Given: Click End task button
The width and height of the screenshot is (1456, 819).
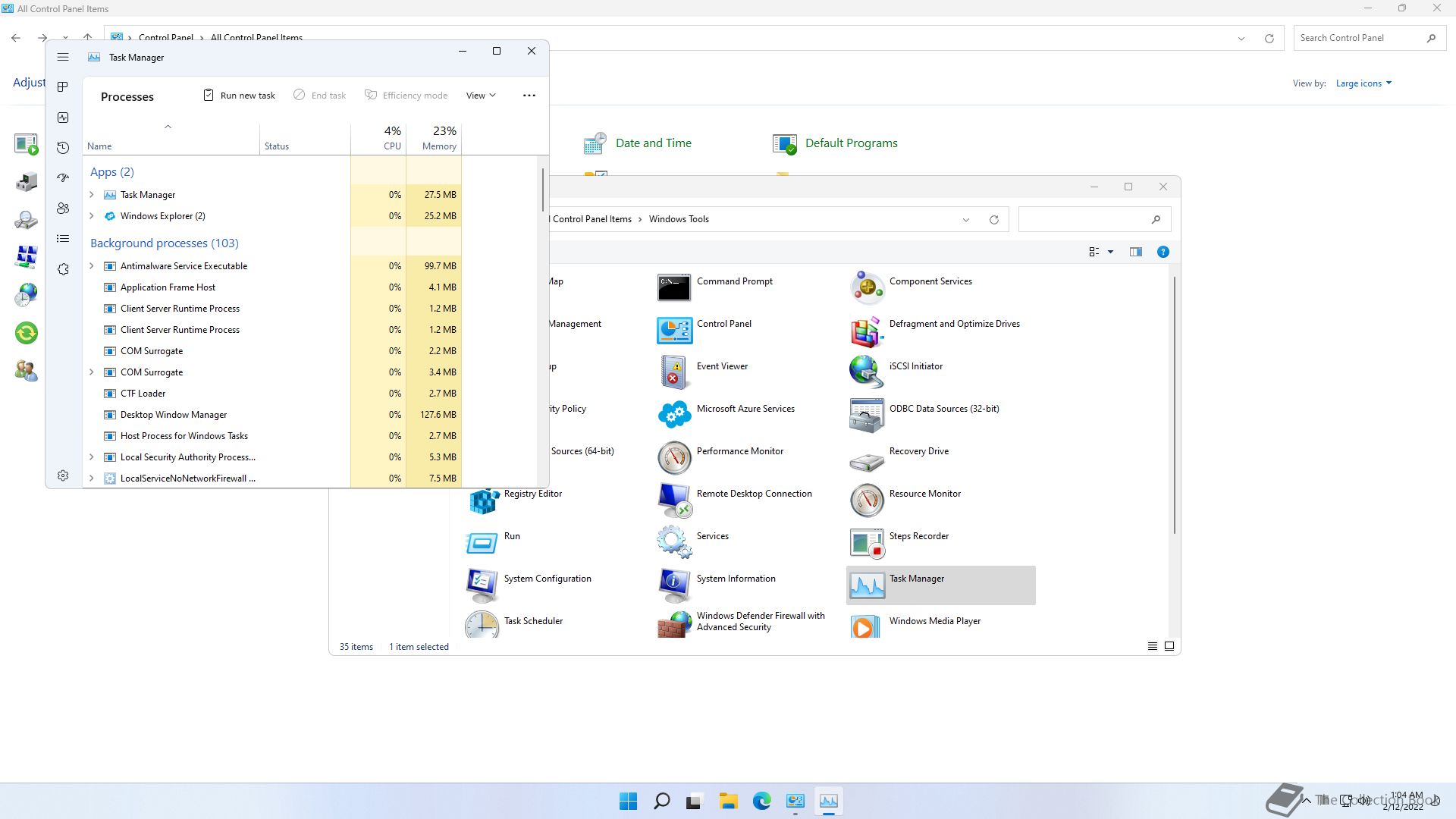Looking at the screenshot, I should (319, 96).
